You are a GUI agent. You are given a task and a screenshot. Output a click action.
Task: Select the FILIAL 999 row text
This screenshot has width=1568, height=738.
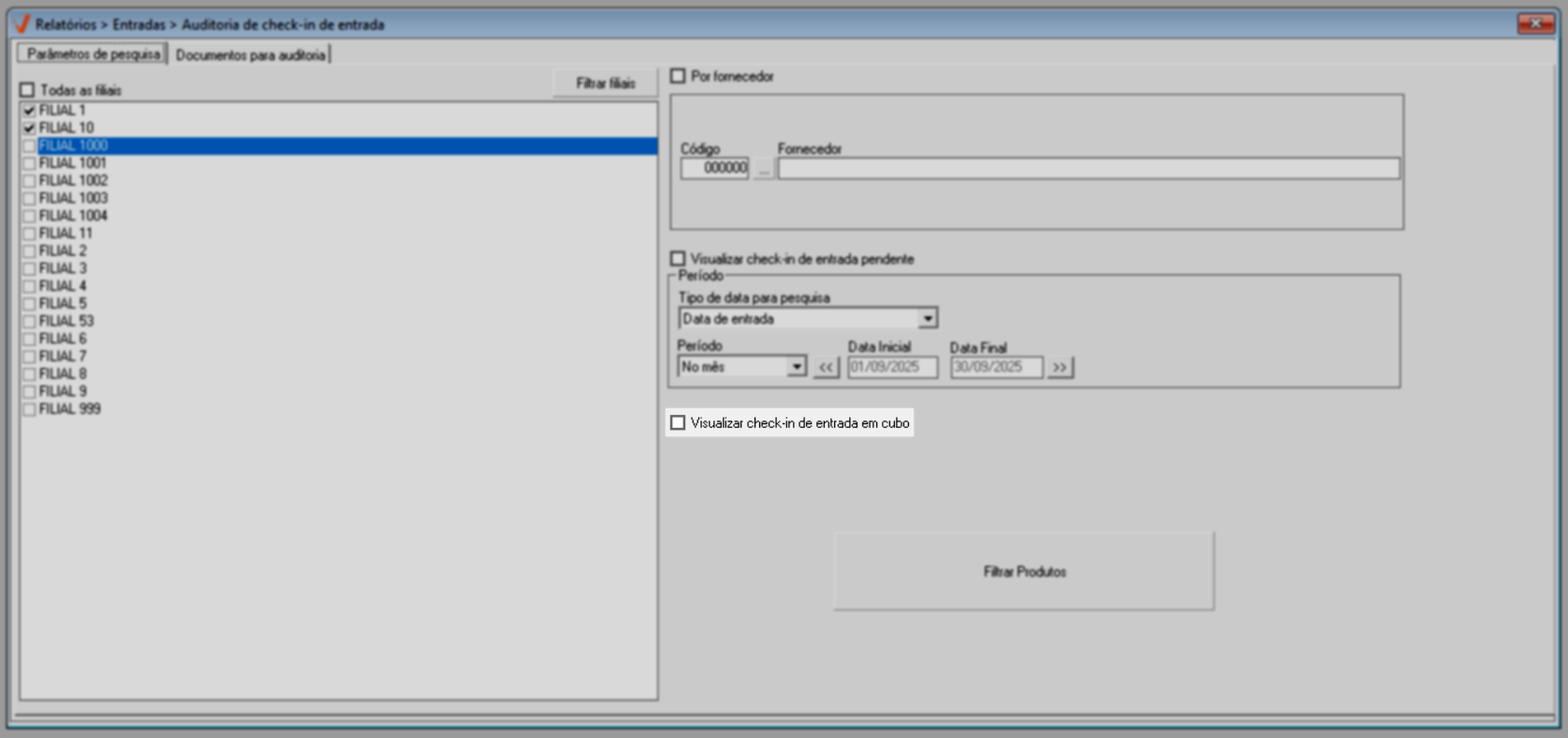tap(70, 409)
